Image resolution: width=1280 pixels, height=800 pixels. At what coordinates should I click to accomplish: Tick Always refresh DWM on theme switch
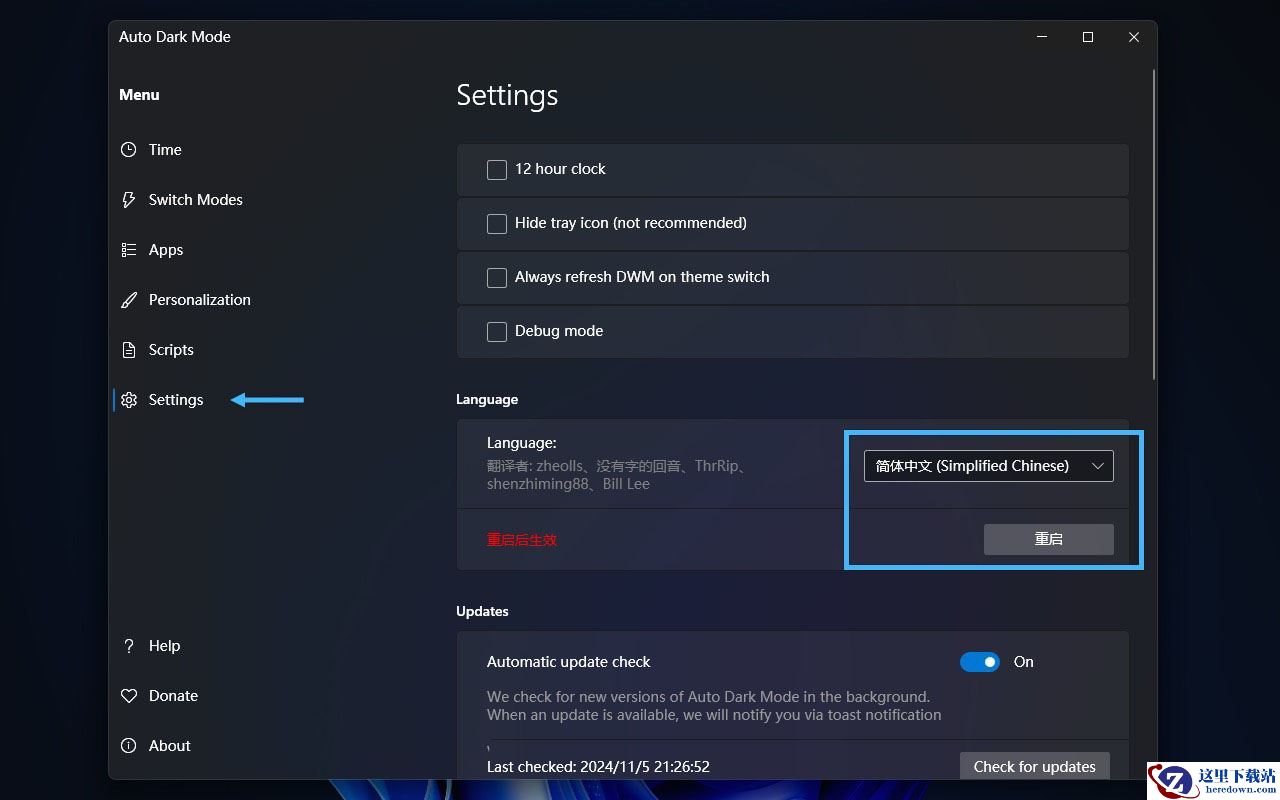497,278
